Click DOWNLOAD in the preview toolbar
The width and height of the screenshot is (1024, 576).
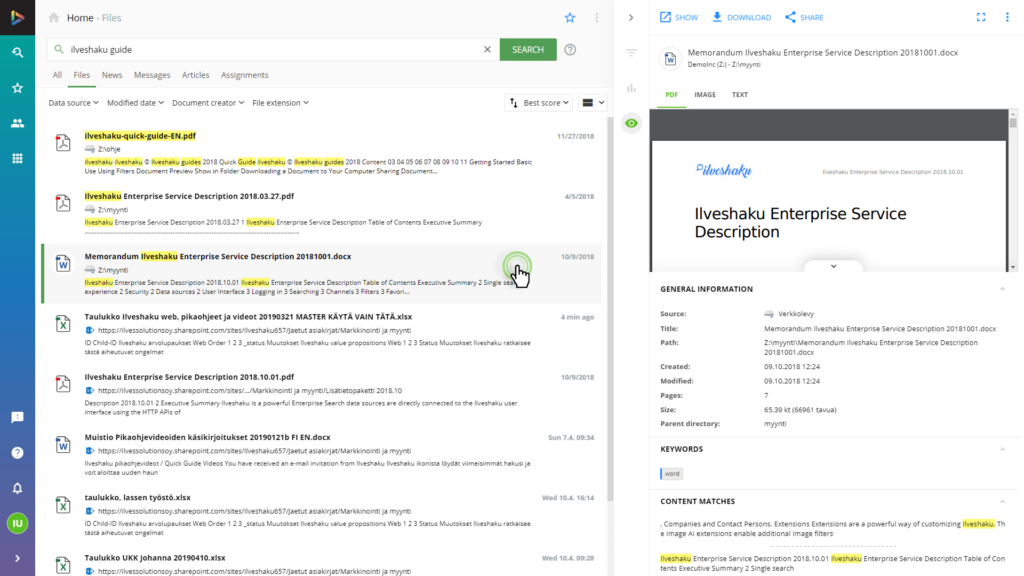coord(741,18)
